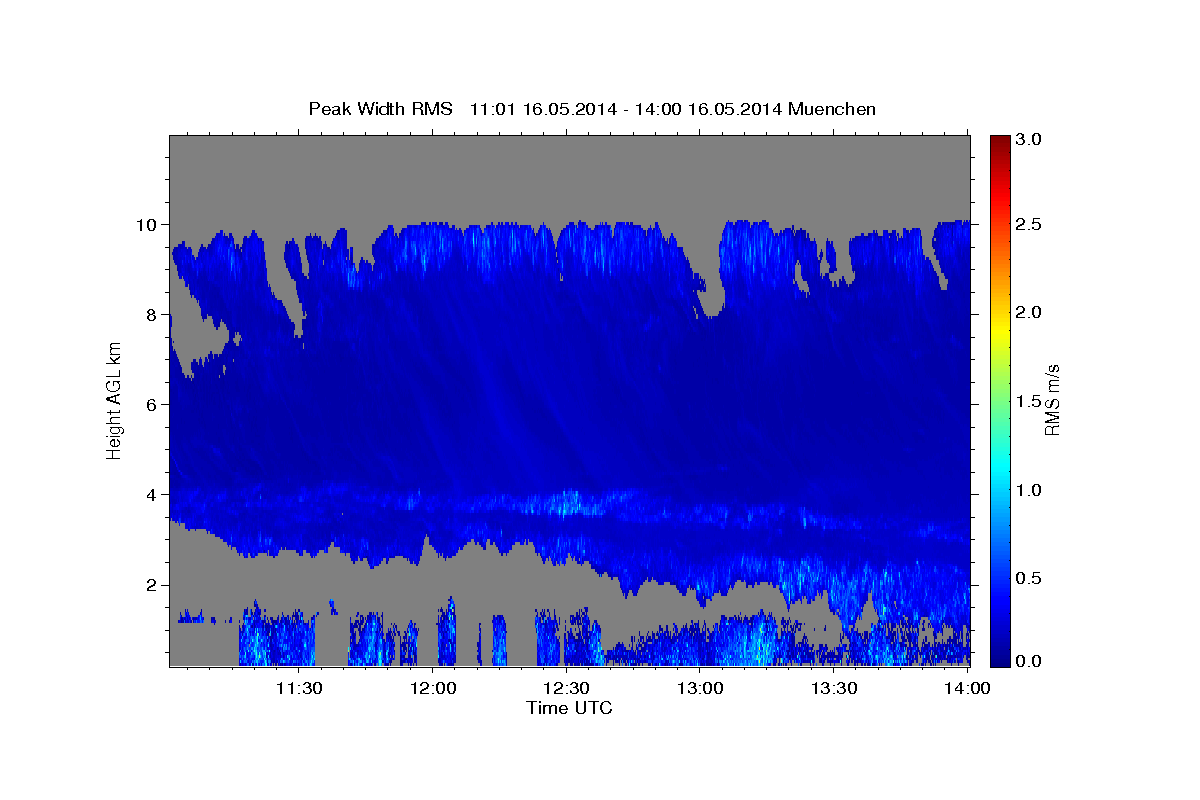Click the height axis label 6
This screenshot has width=1200, height=800.
tap(152, 405)
